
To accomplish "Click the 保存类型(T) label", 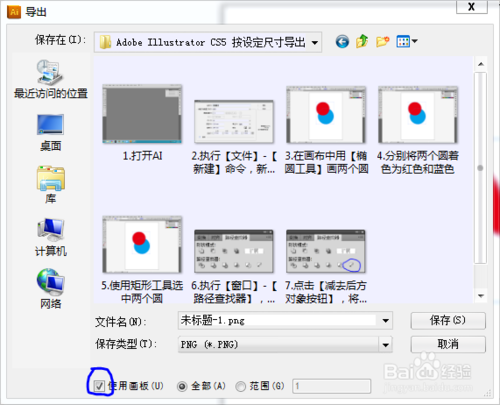I will point(126,344).
